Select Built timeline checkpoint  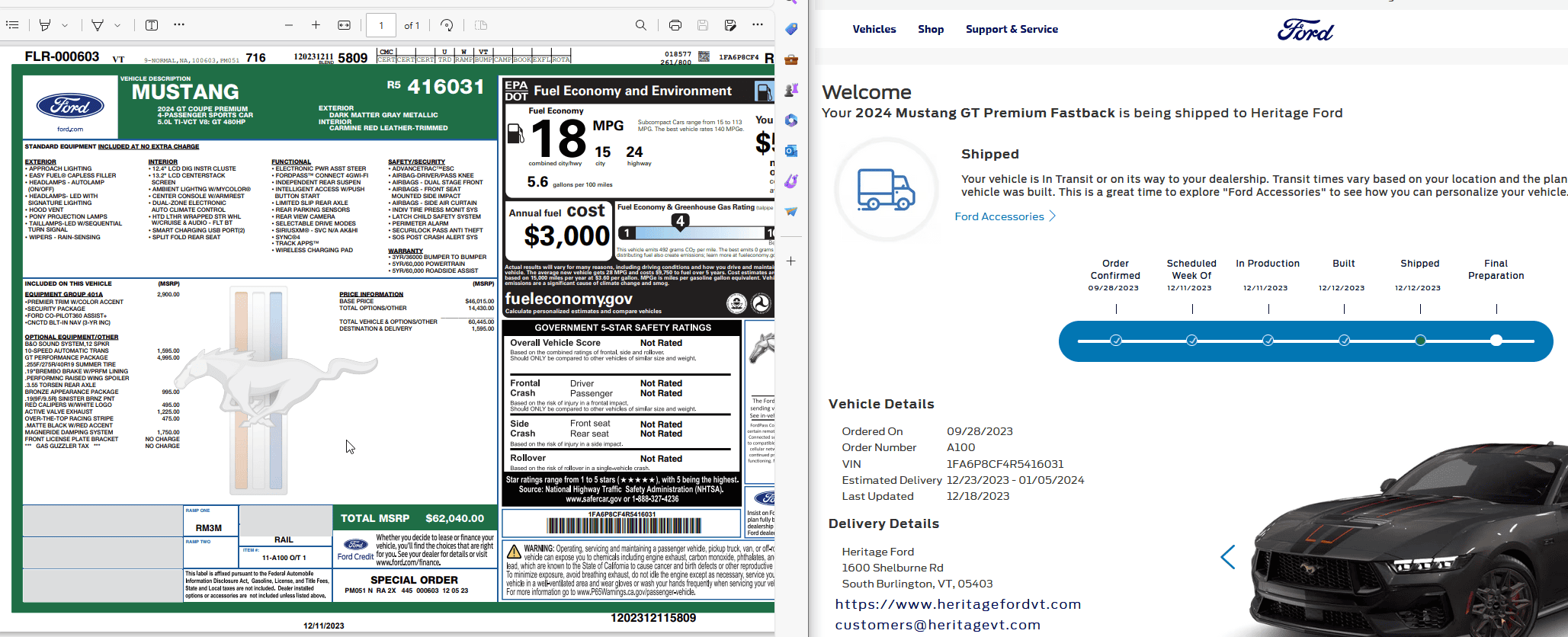pos(1345,341)
